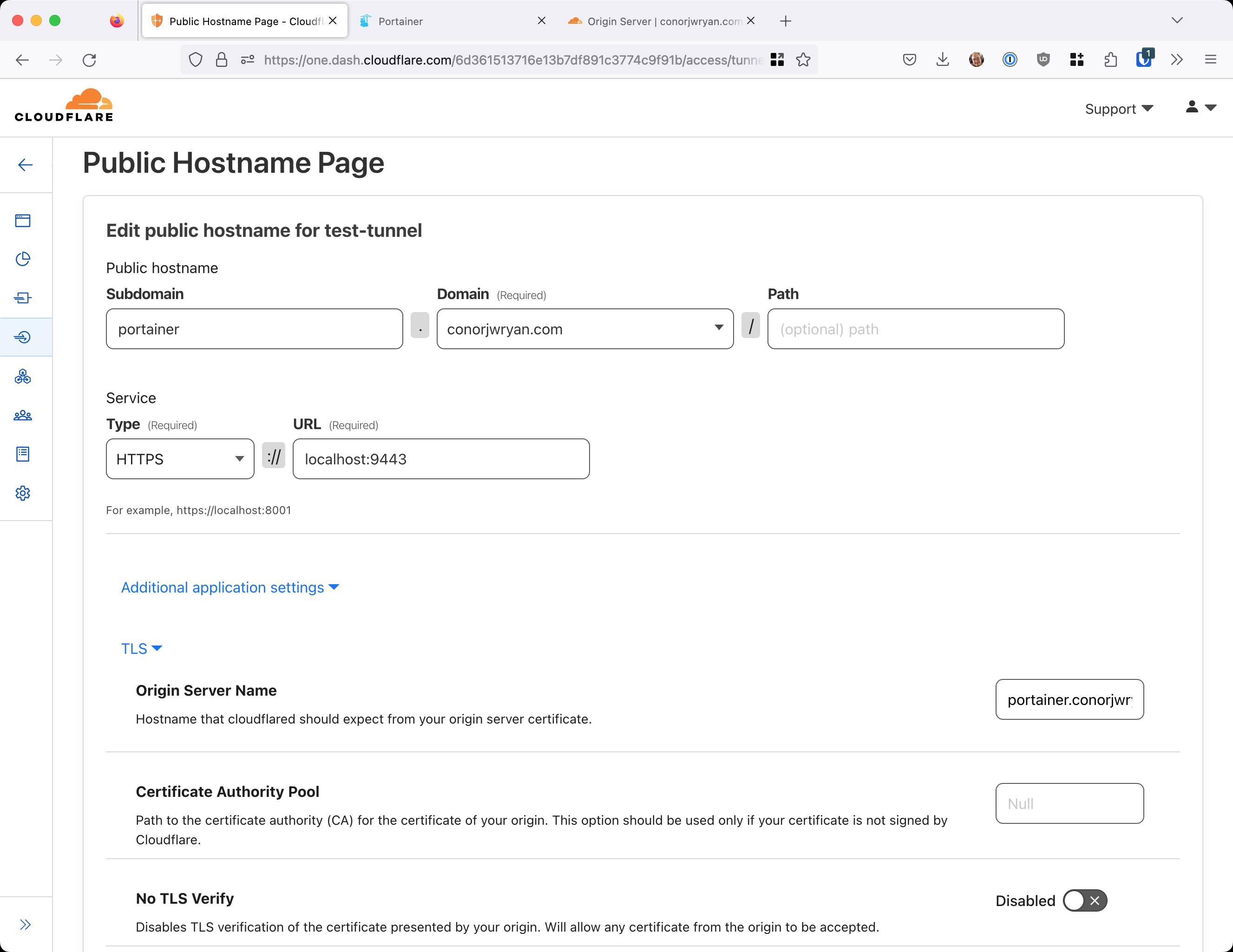Click the four-squares extension icon in toolbar
This screenshot has height=952, width=1233.
[x=1077, y=59]
